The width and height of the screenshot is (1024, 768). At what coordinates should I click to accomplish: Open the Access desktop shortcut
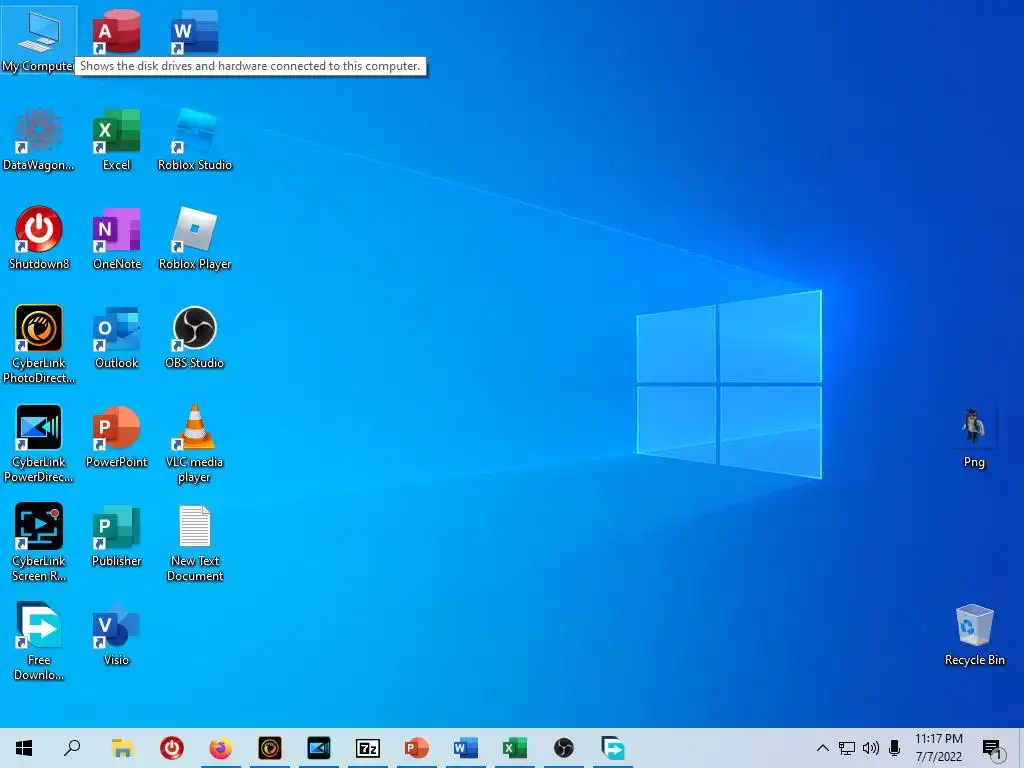tap(116, 32)
